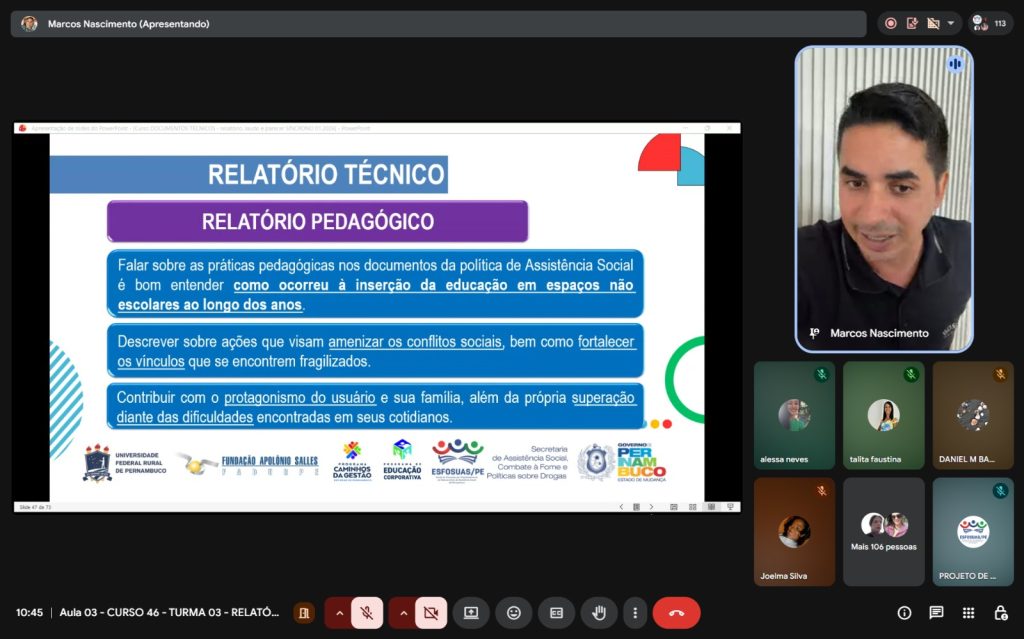Image resolution: width=1024 pixels, height=639 pixels.
Task: Open the three-dot more options menu
Action: click(x=634, y=612)
